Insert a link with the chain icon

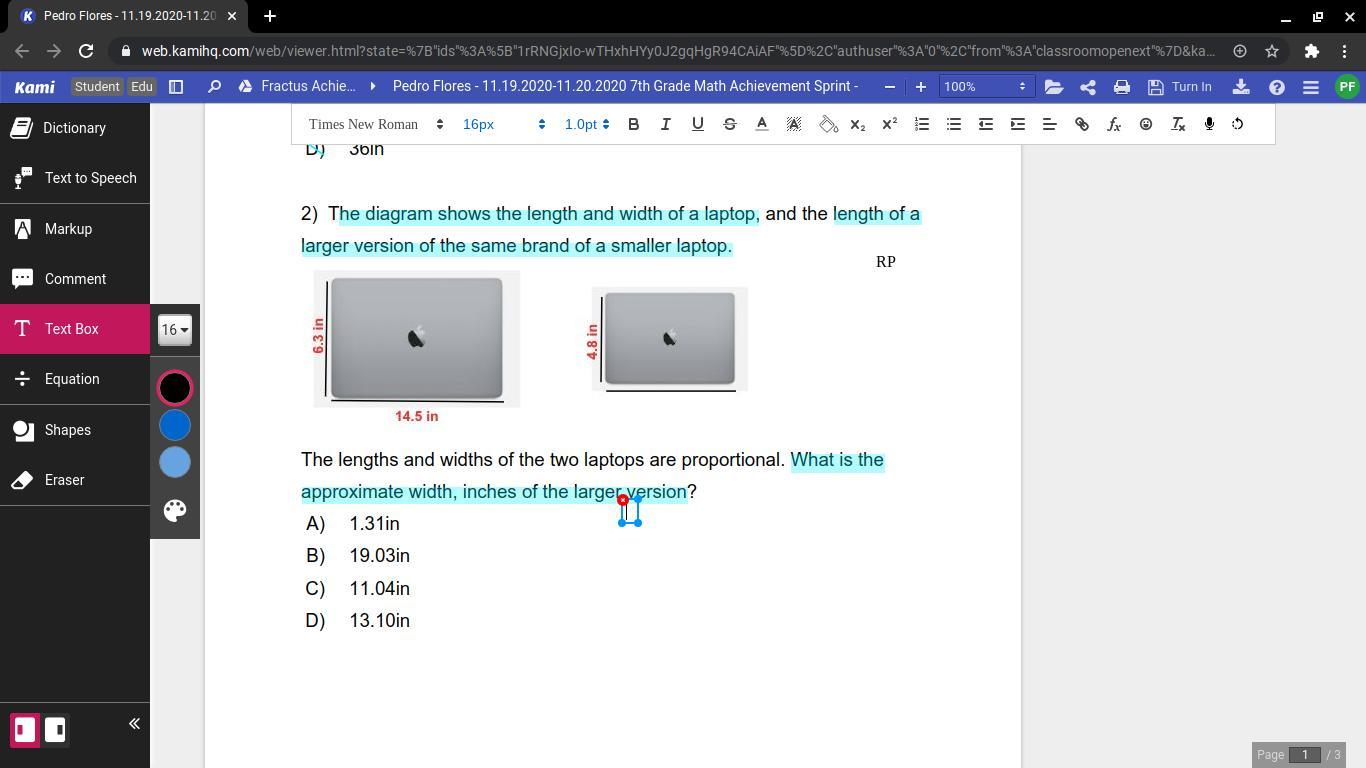pyautogui.click(x=1081, y=124)
